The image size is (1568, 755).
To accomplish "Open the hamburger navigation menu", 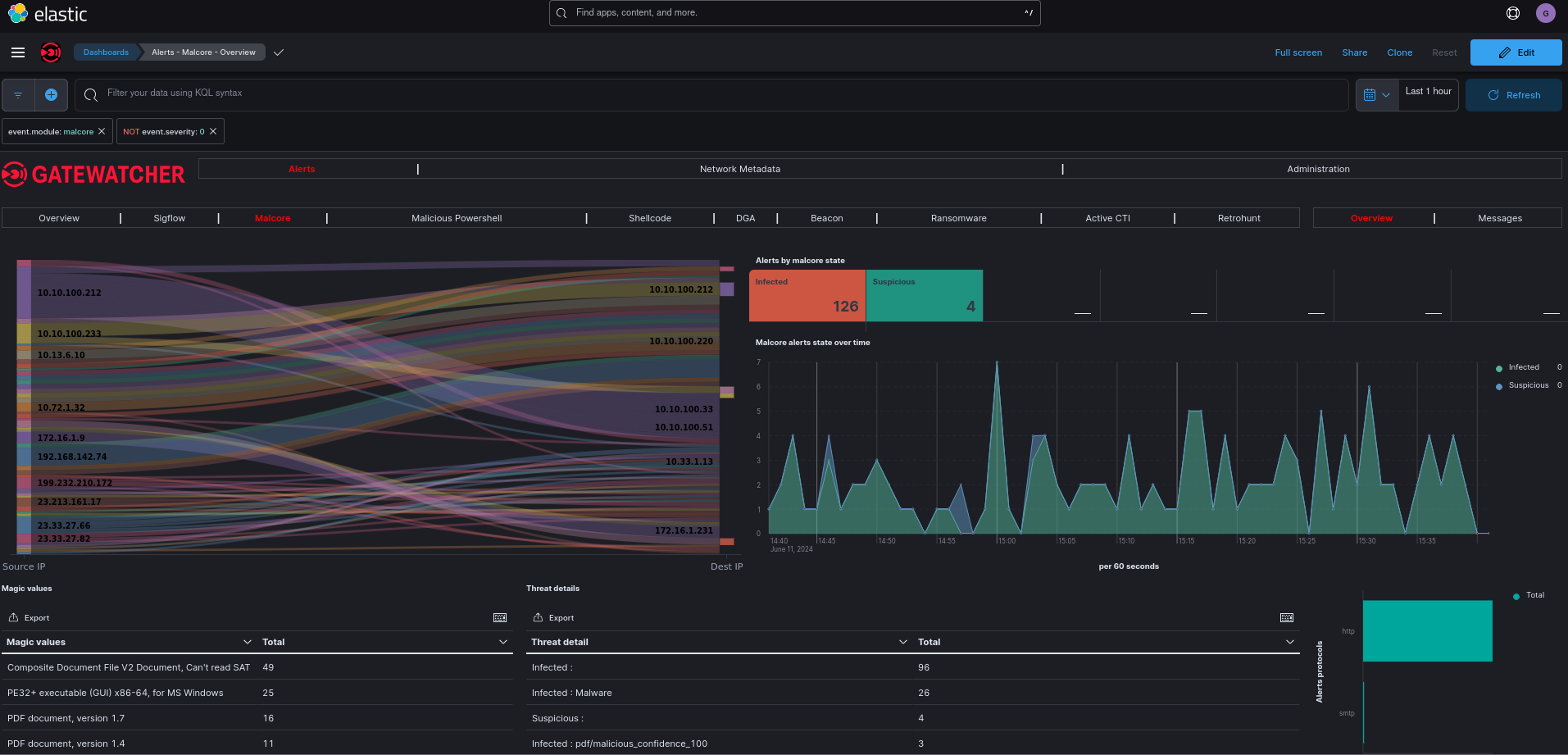I will click(x=17, y=52).
